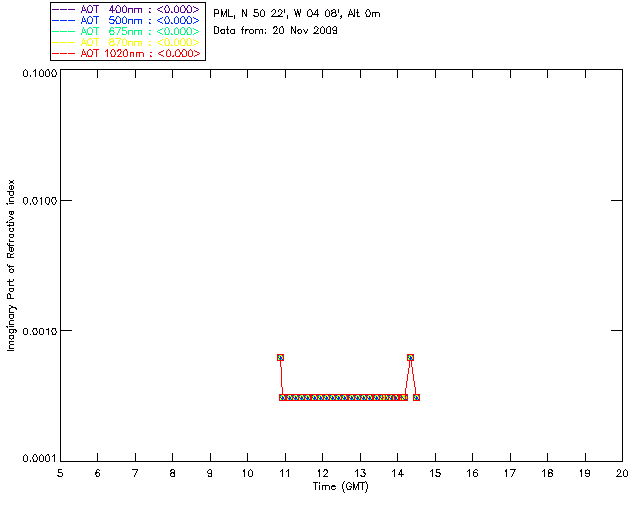The height and width of the screenshot is (512, 640).
Task: Click the x-axis tick label 11
Action: [285, 473]
